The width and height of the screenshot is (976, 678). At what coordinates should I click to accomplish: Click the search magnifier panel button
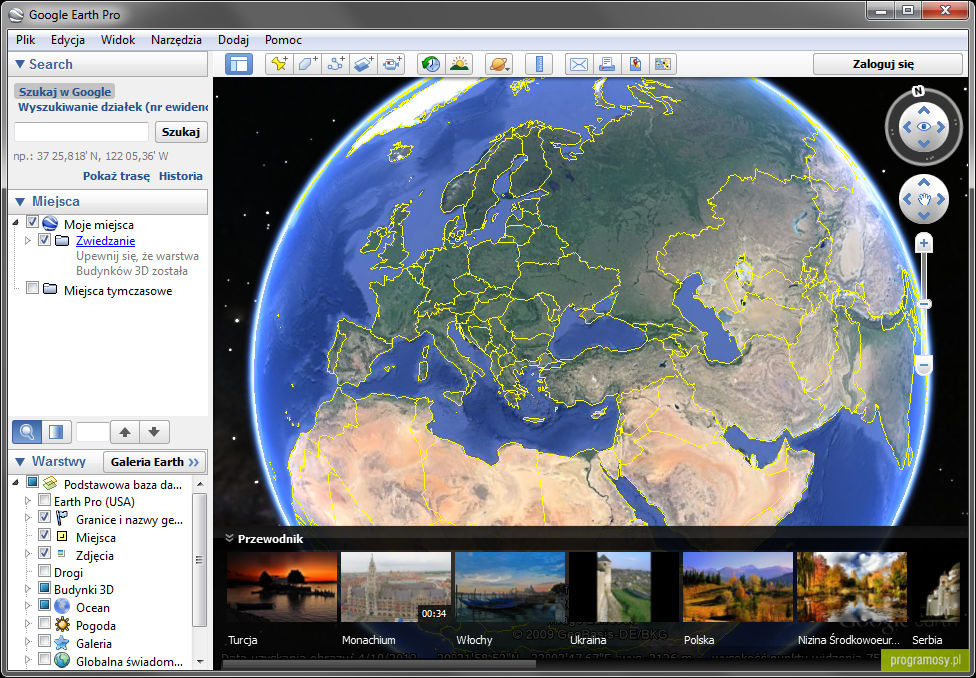pos(27,431)
